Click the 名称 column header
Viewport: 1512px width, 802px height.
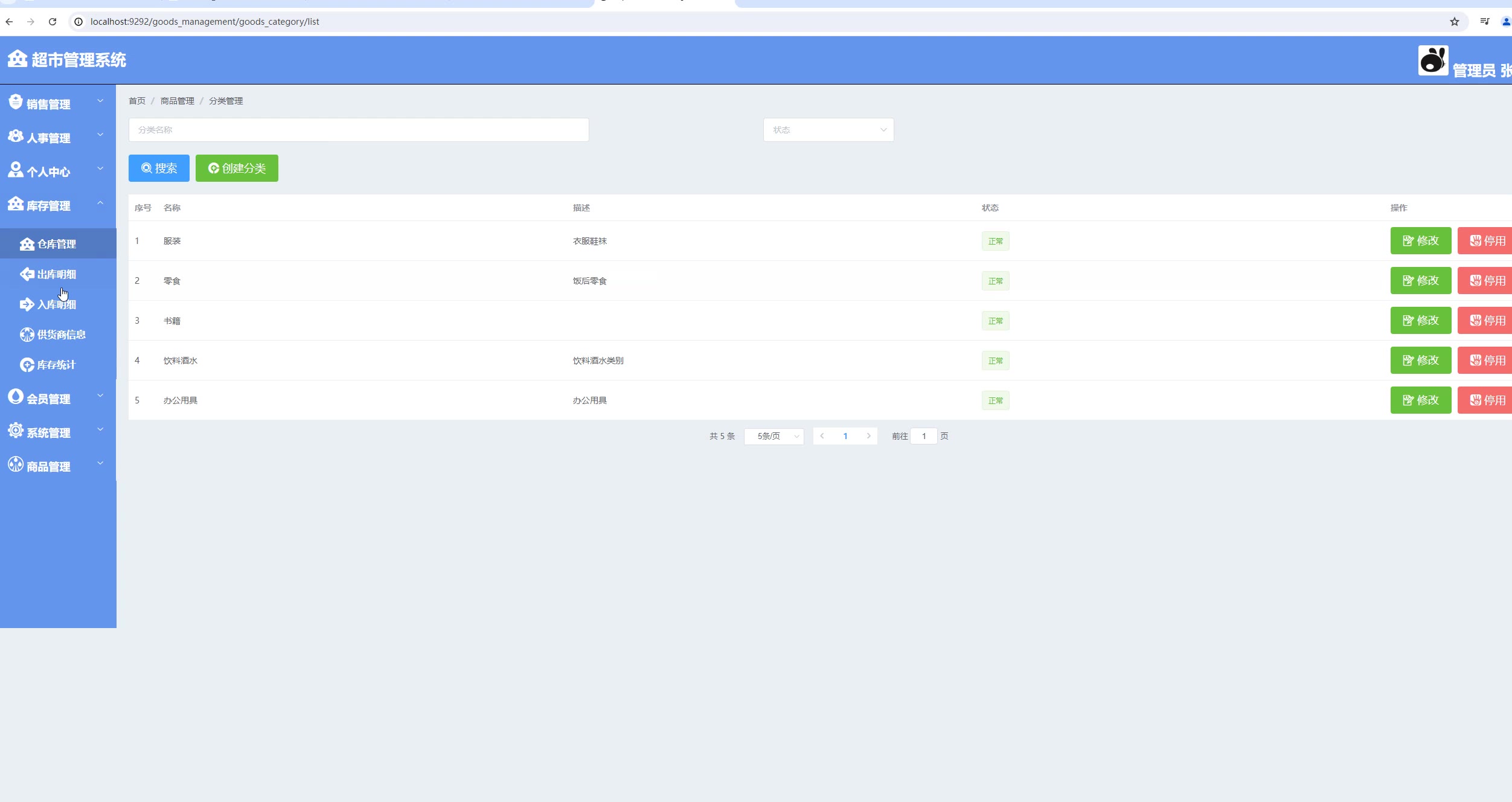pyautogui.click(x=172, y=208)
